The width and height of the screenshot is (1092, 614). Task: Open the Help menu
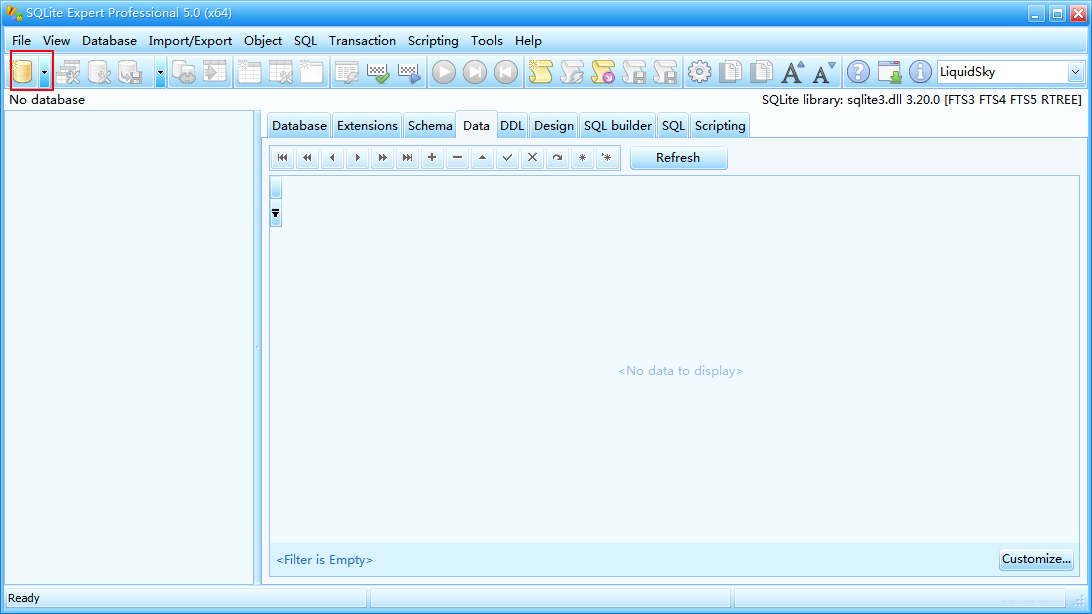tap(529, 41)
